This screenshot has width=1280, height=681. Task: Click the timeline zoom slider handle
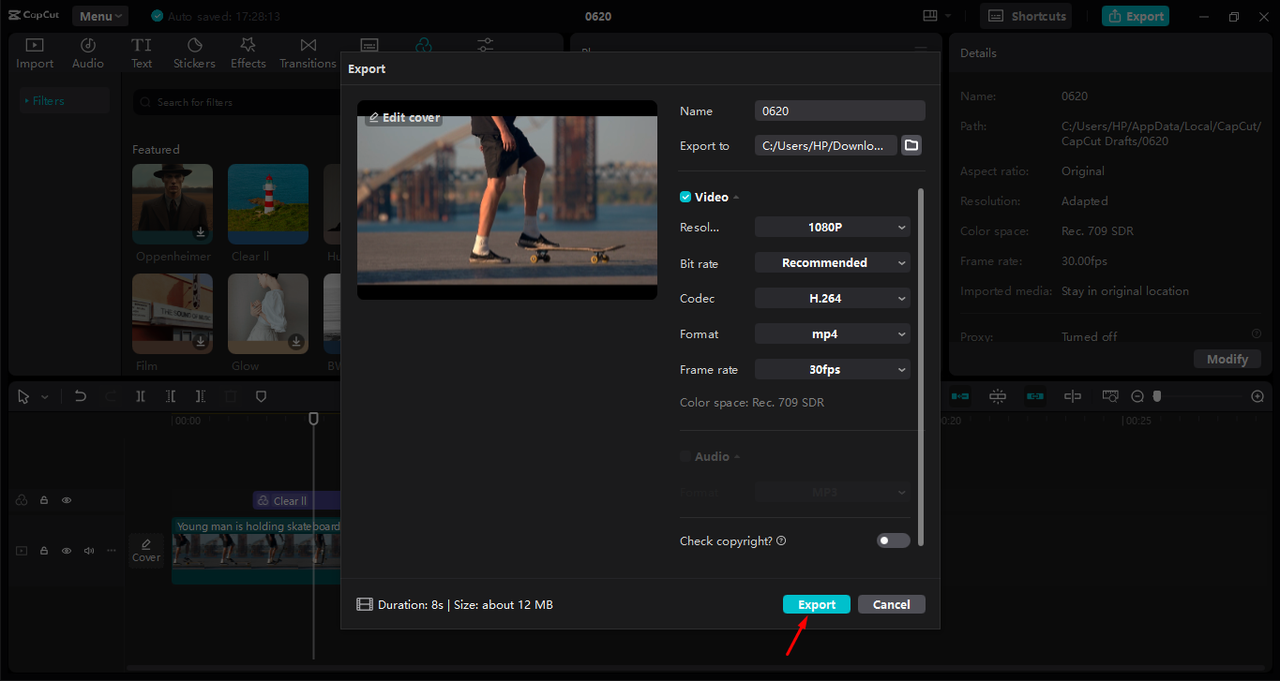point(1157,397)
